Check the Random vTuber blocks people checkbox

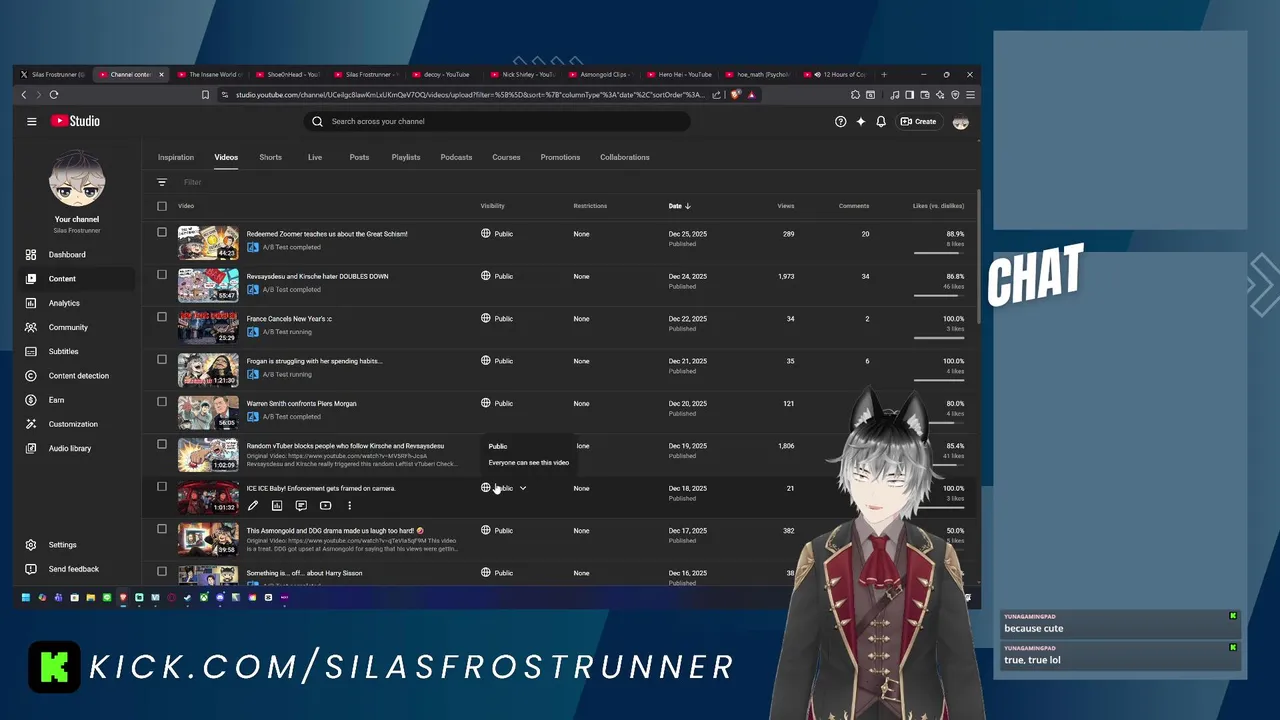pos(162,444)
